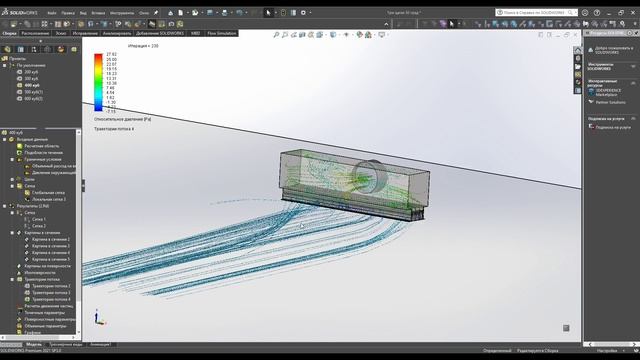Click the Apply Scene icon in the view toolbar

point(368,35)
